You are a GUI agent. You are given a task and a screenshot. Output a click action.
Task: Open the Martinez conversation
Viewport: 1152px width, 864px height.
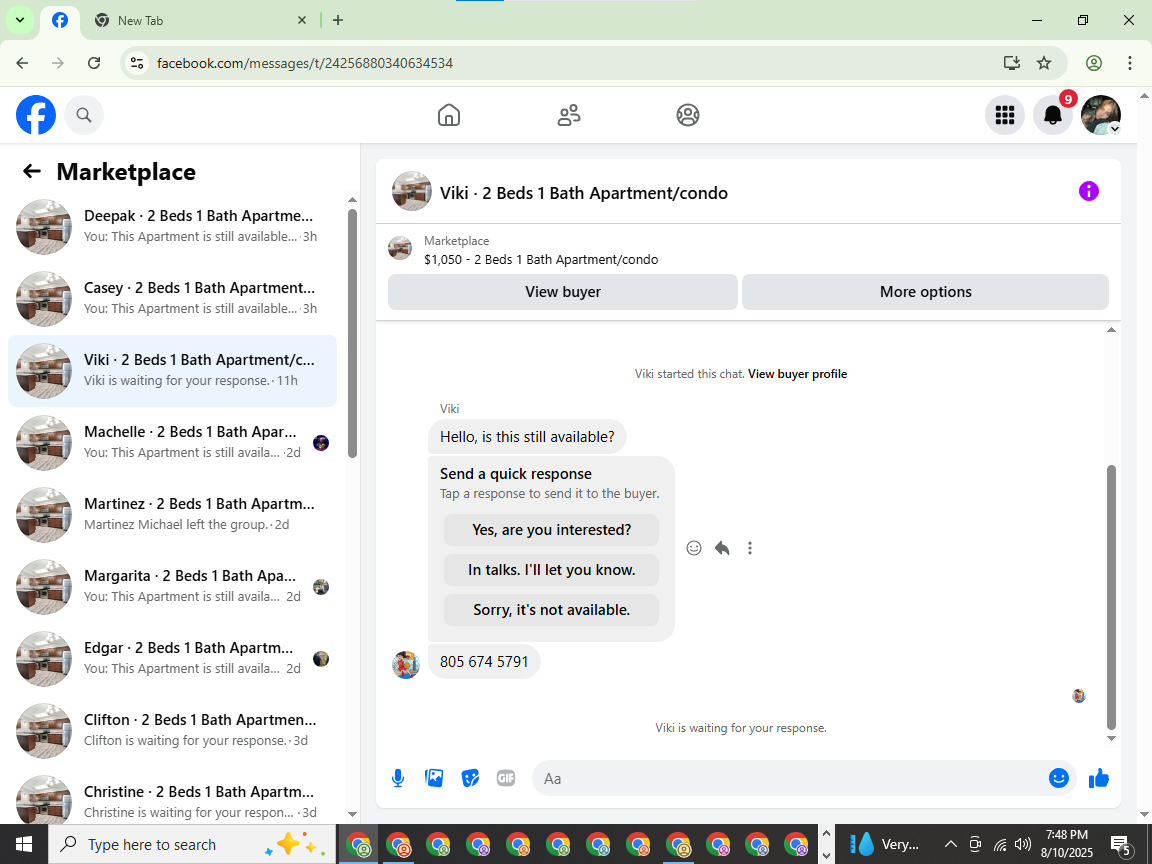click(x=173, y=514)
